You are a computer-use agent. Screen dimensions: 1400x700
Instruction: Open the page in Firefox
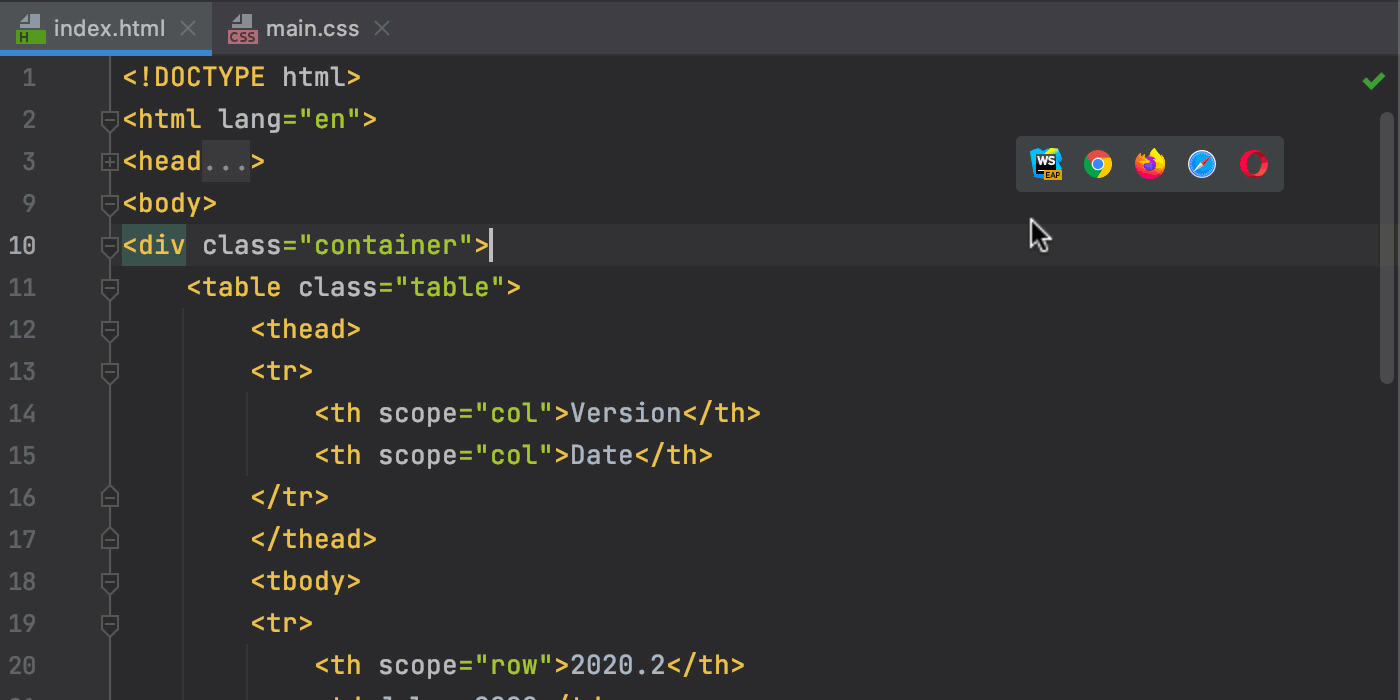(x=1150, y=163)
